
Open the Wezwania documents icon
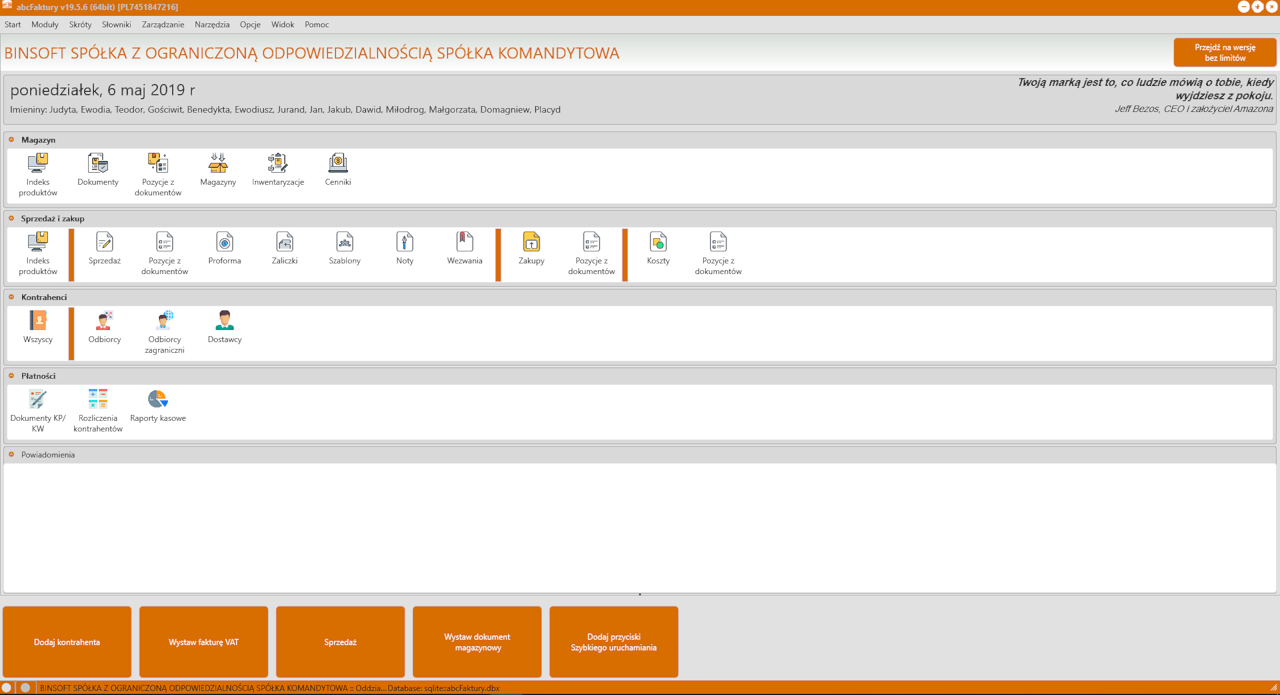pyautogui.click(x=465, y=248)
